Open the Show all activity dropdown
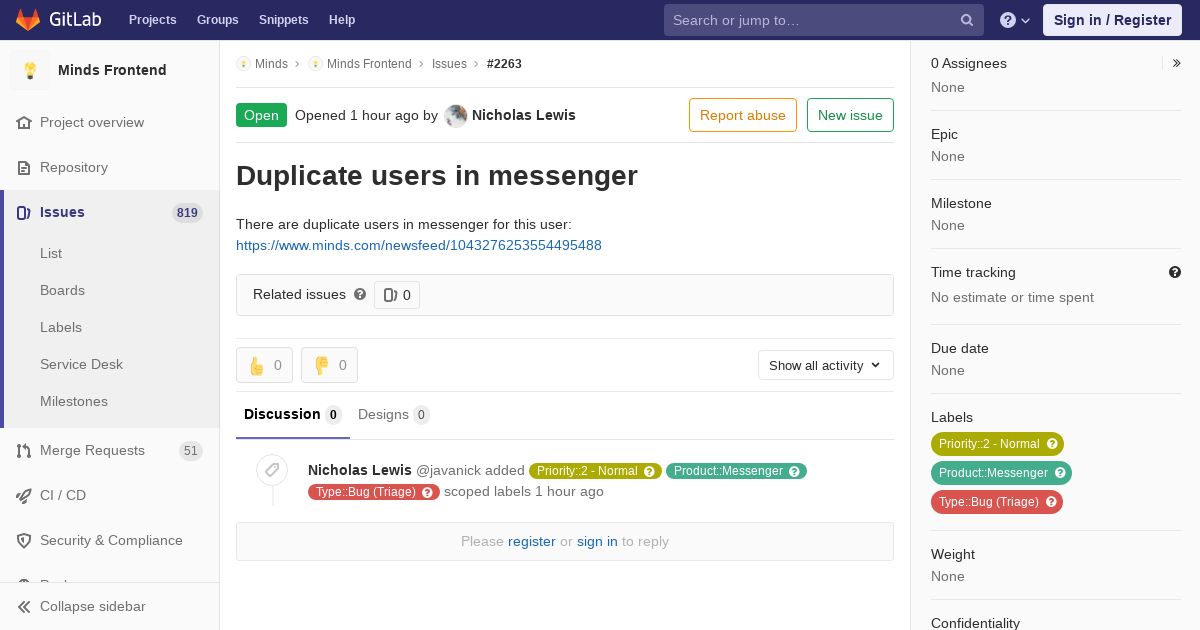The image size is (1200, 630). [826, 365]
